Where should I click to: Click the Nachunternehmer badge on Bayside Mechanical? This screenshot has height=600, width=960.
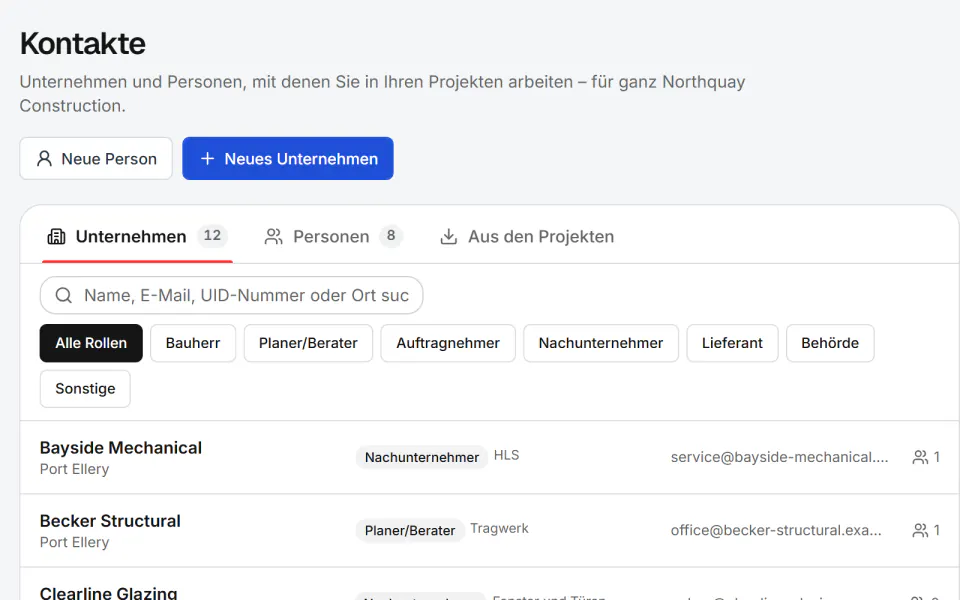pyautogui.click(x=422, y=457)
